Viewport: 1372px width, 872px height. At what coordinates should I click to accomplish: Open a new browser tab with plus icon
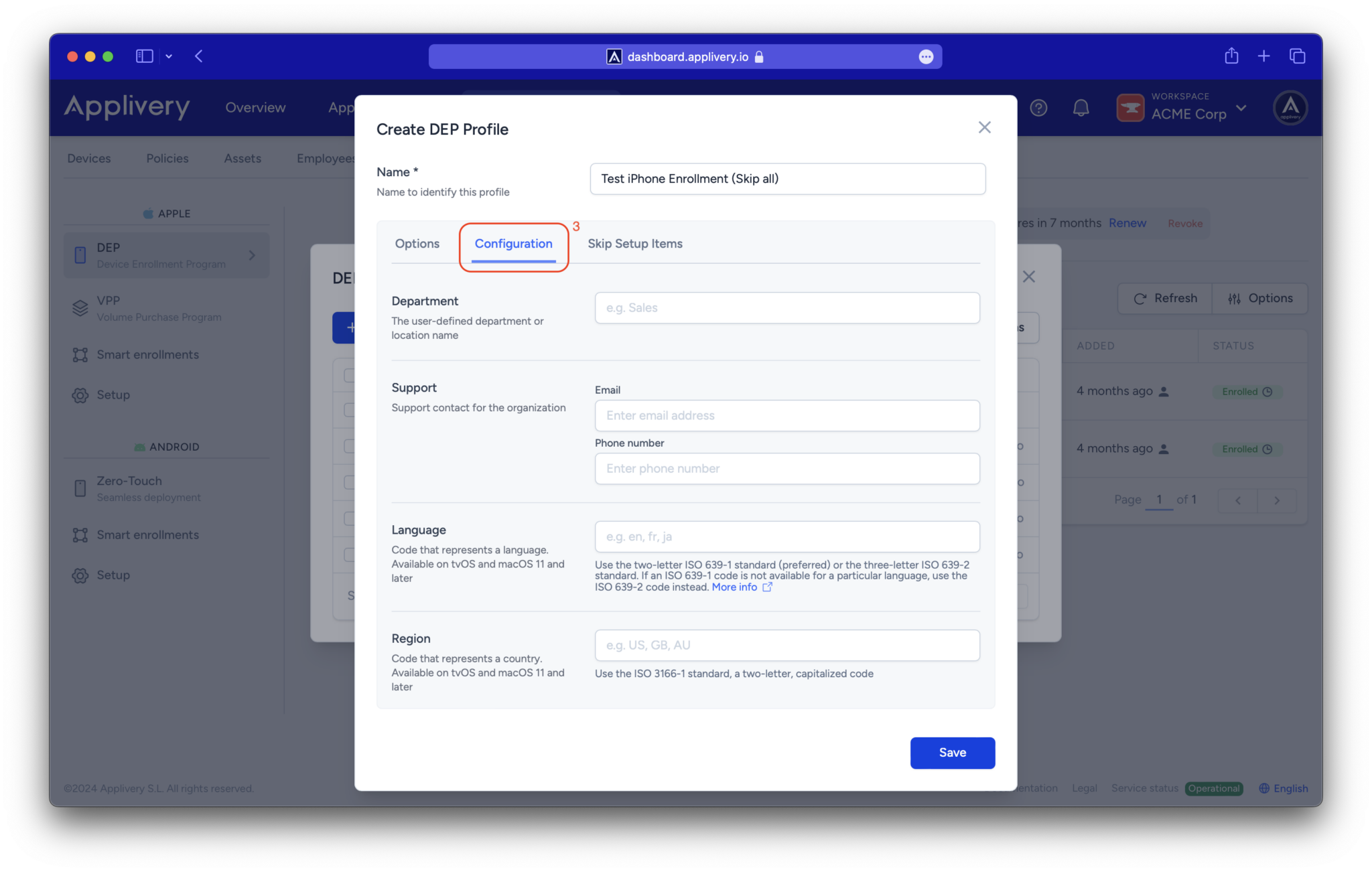pyautogui.click(x=1263, y=56)
